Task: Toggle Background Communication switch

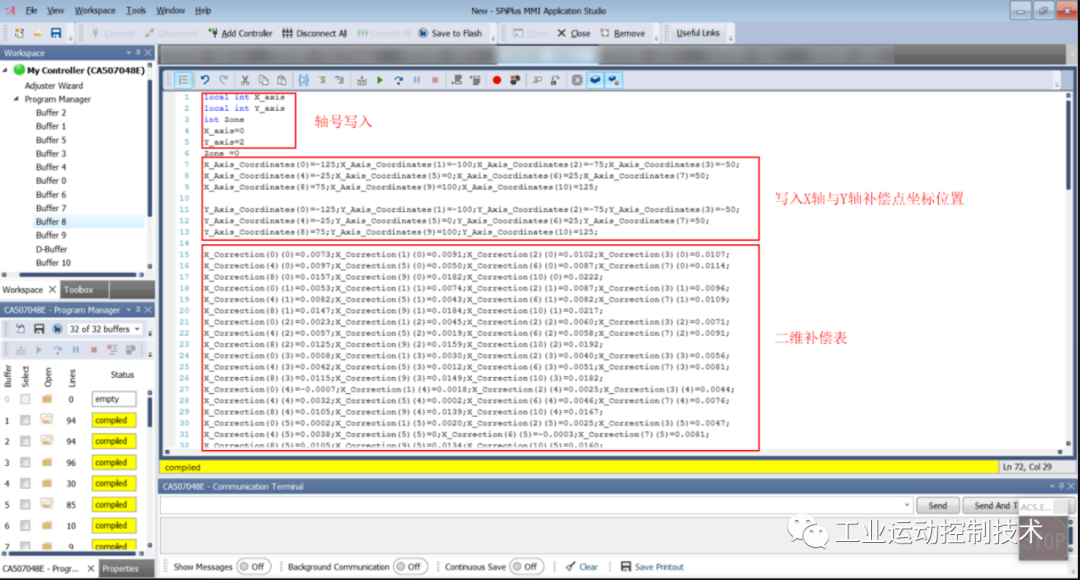Action: pyautogui.click(x=410, y=567)
